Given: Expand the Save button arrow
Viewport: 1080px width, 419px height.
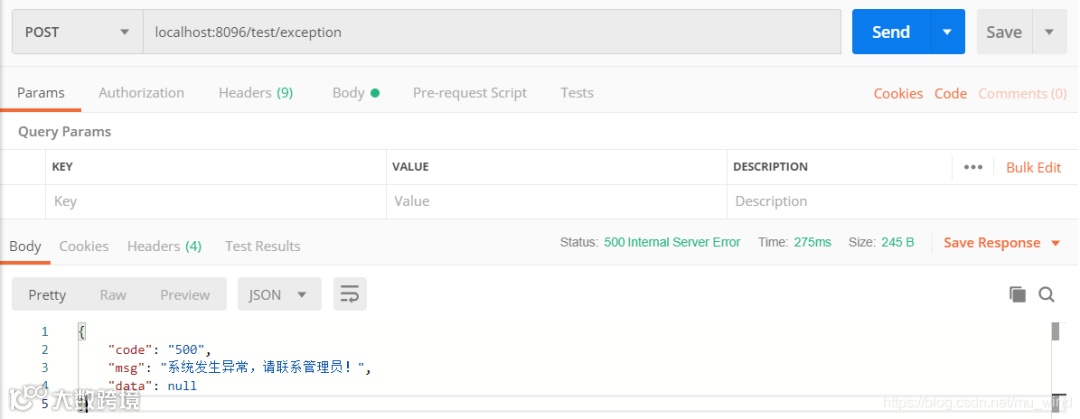Looking at the screenshot, I should coord(1049,32).
